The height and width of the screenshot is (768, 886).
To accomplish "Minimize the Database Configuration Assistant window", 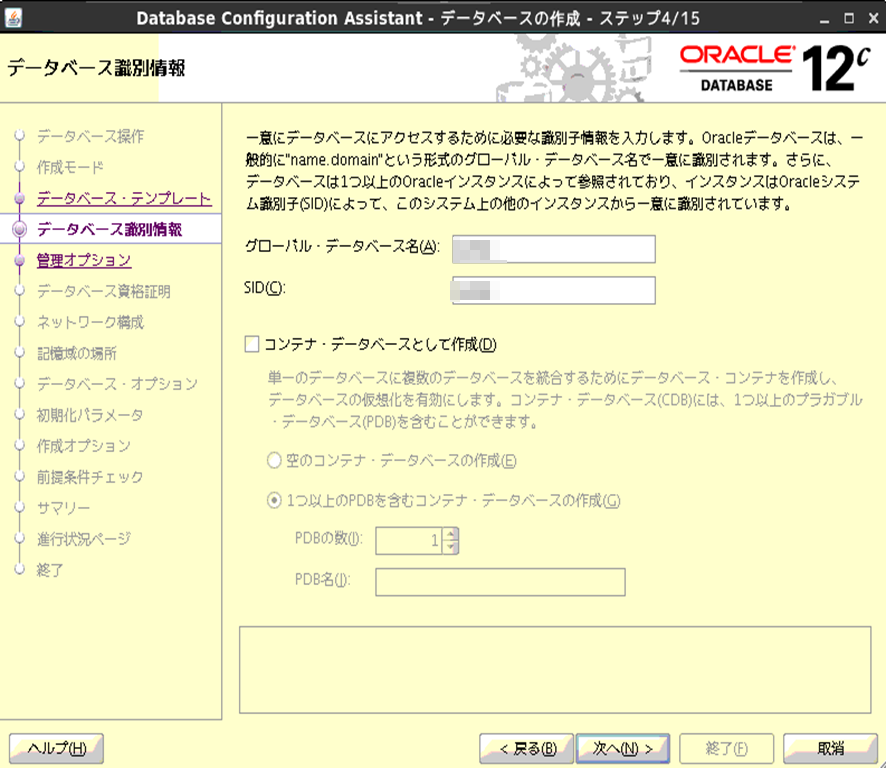I will pyautogui.click(x=824, y=19).
